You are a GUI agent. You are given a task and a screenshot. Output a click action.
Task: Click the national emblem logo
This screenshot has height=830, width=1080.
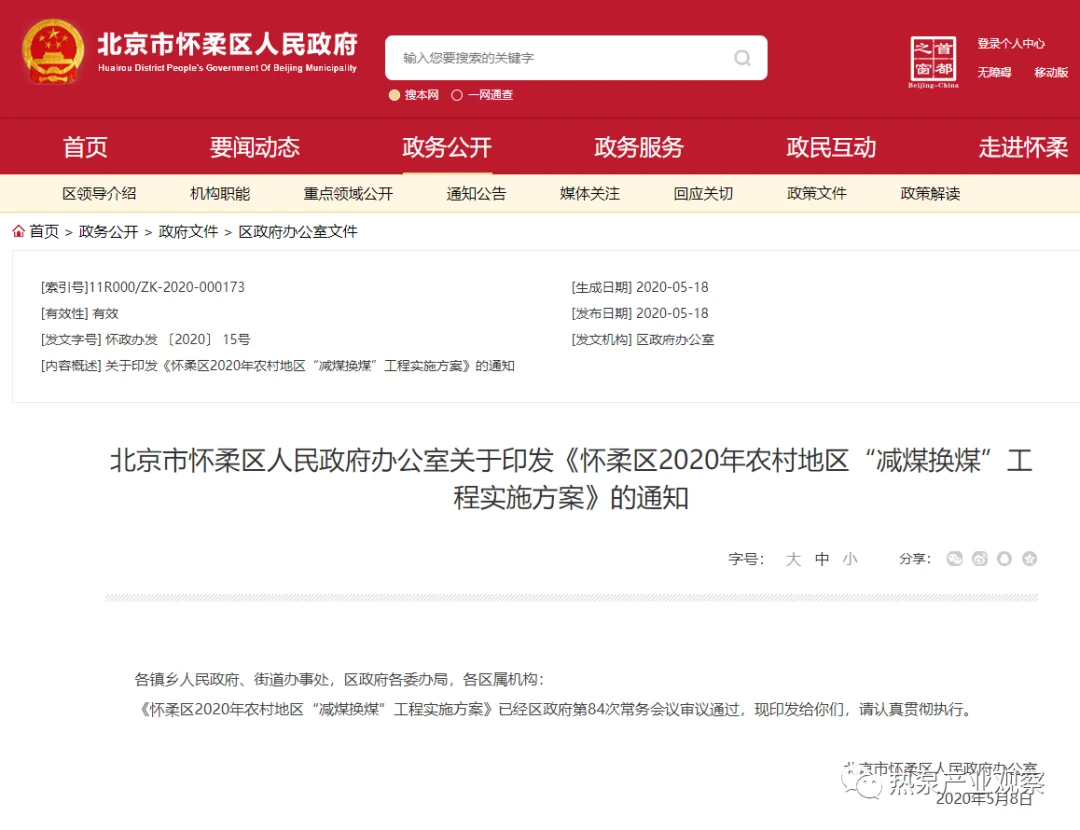tap(54, 53)
